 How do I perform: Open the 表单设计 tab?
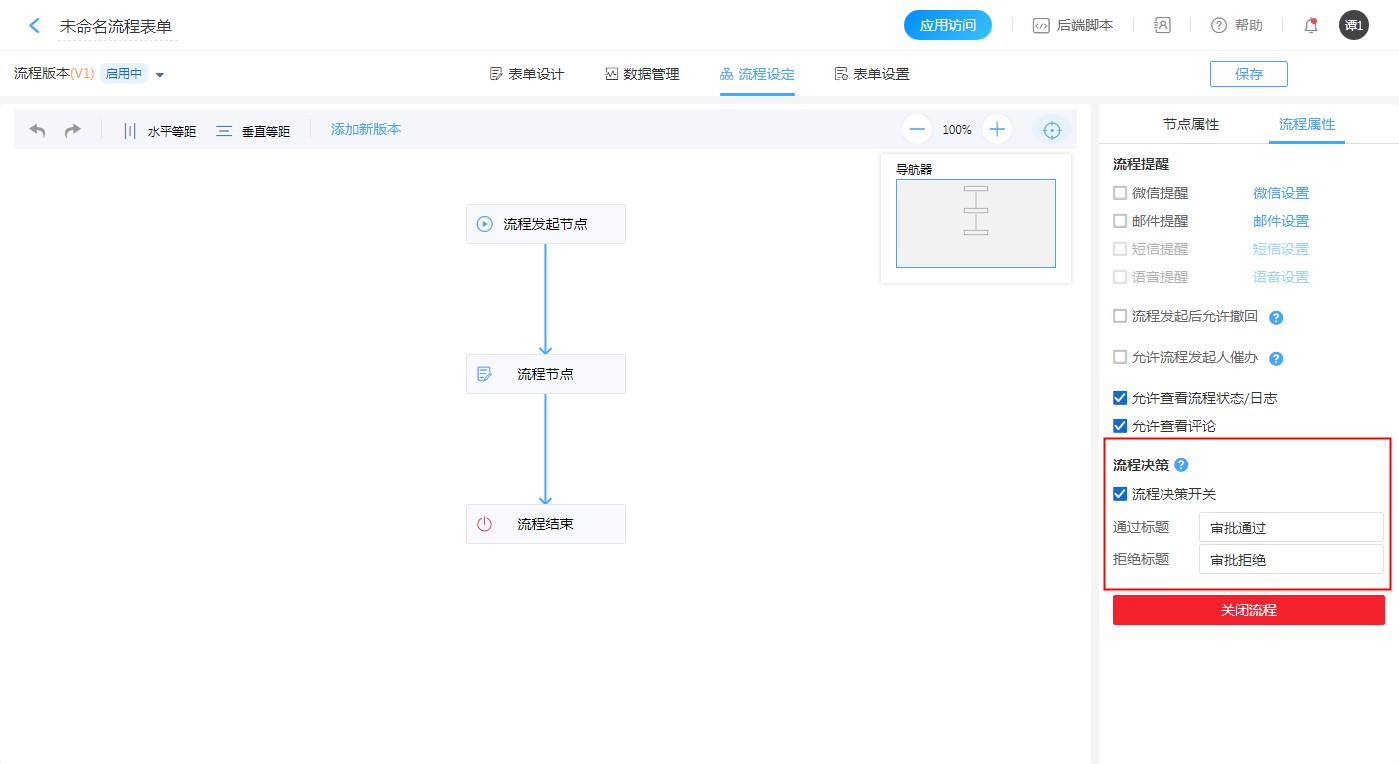(x=527, y=74)
